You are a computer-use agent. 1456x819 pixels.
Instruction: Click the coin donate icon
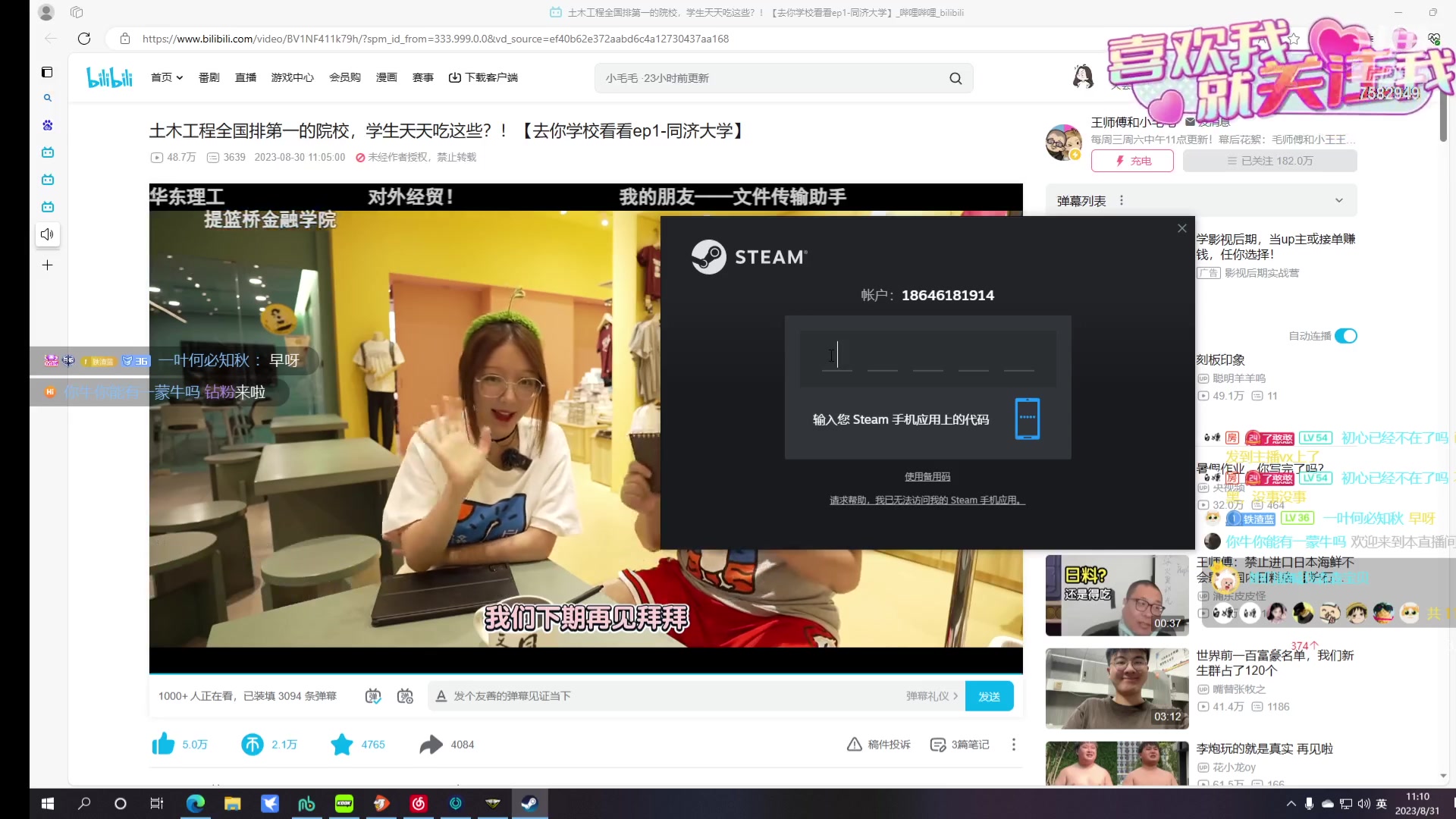point(252,745)
